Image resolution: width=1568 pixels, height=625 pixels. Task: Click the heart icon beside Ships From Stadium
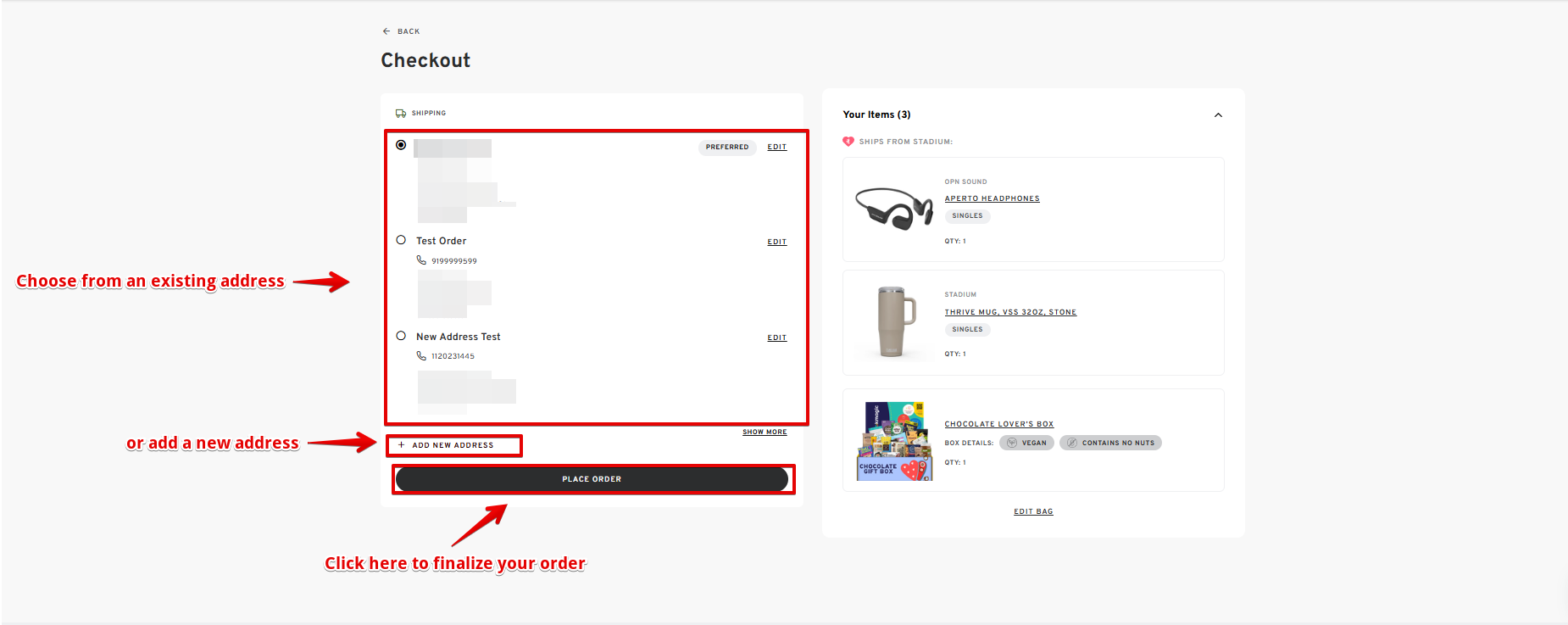[x=848, y=142]
